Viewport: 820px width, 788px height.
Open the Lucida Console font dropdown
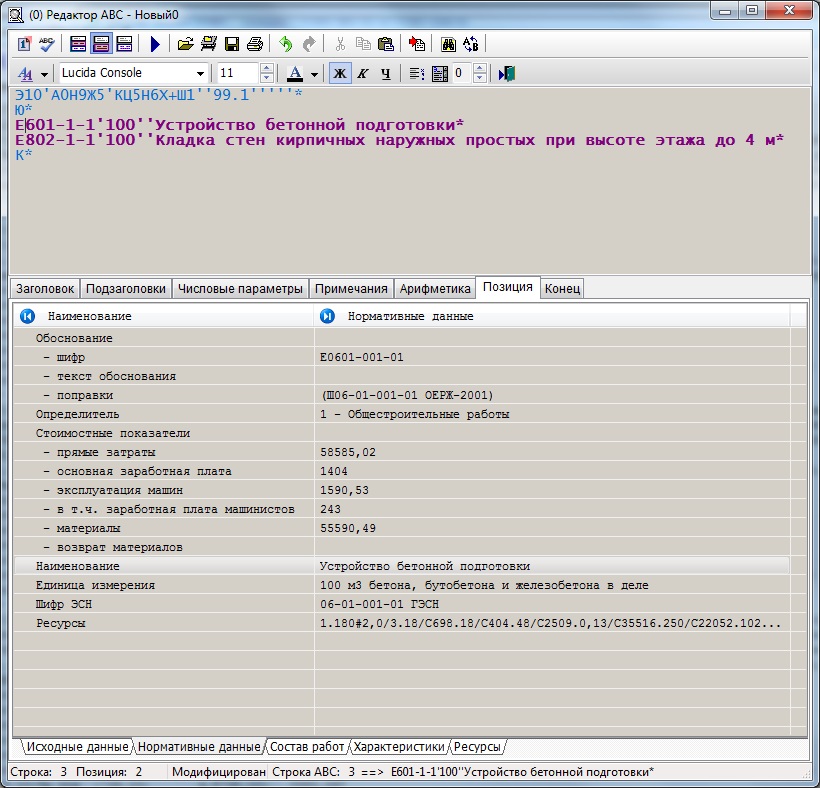[201, 73]
